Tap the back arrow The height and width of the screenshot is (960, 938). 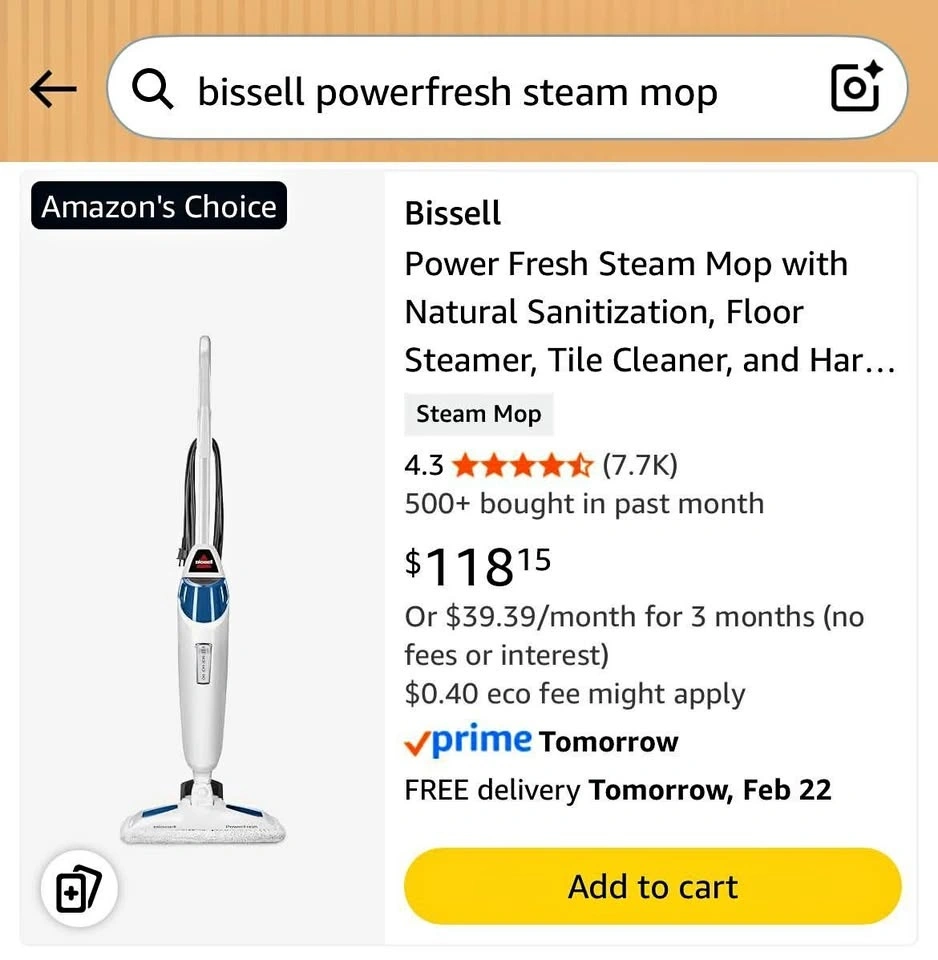(54, 91)
